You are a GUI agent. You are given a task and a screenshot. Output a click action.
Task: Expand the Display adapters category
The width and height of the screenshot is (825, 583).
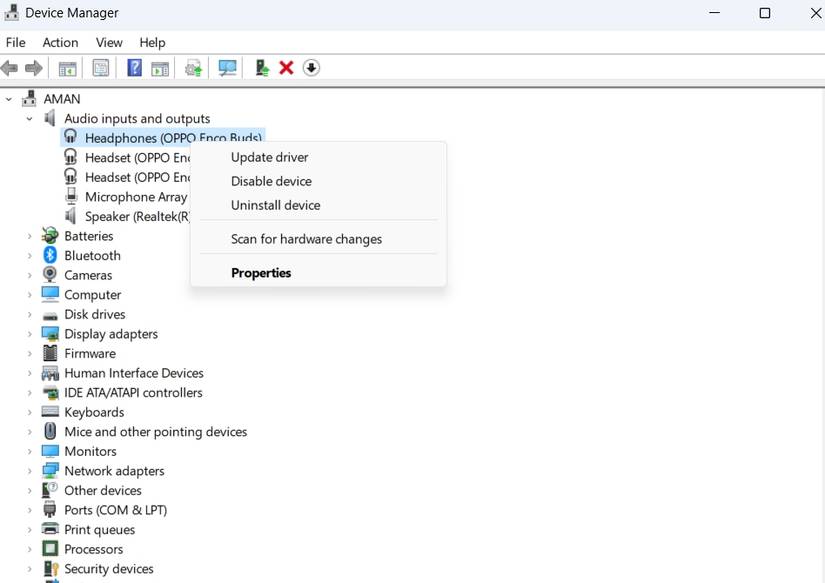click(30, 334)
